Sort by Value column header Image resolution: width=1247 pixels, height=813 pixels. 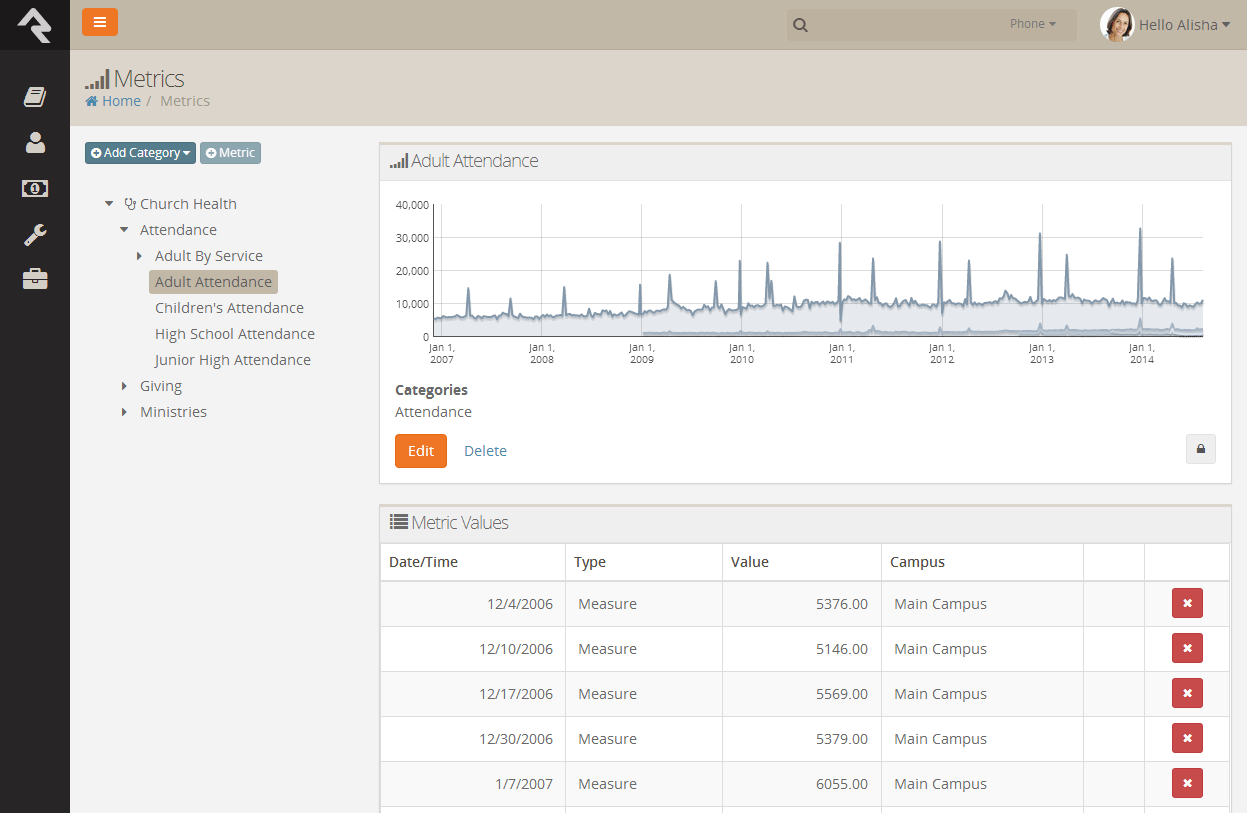coord(750,562)
